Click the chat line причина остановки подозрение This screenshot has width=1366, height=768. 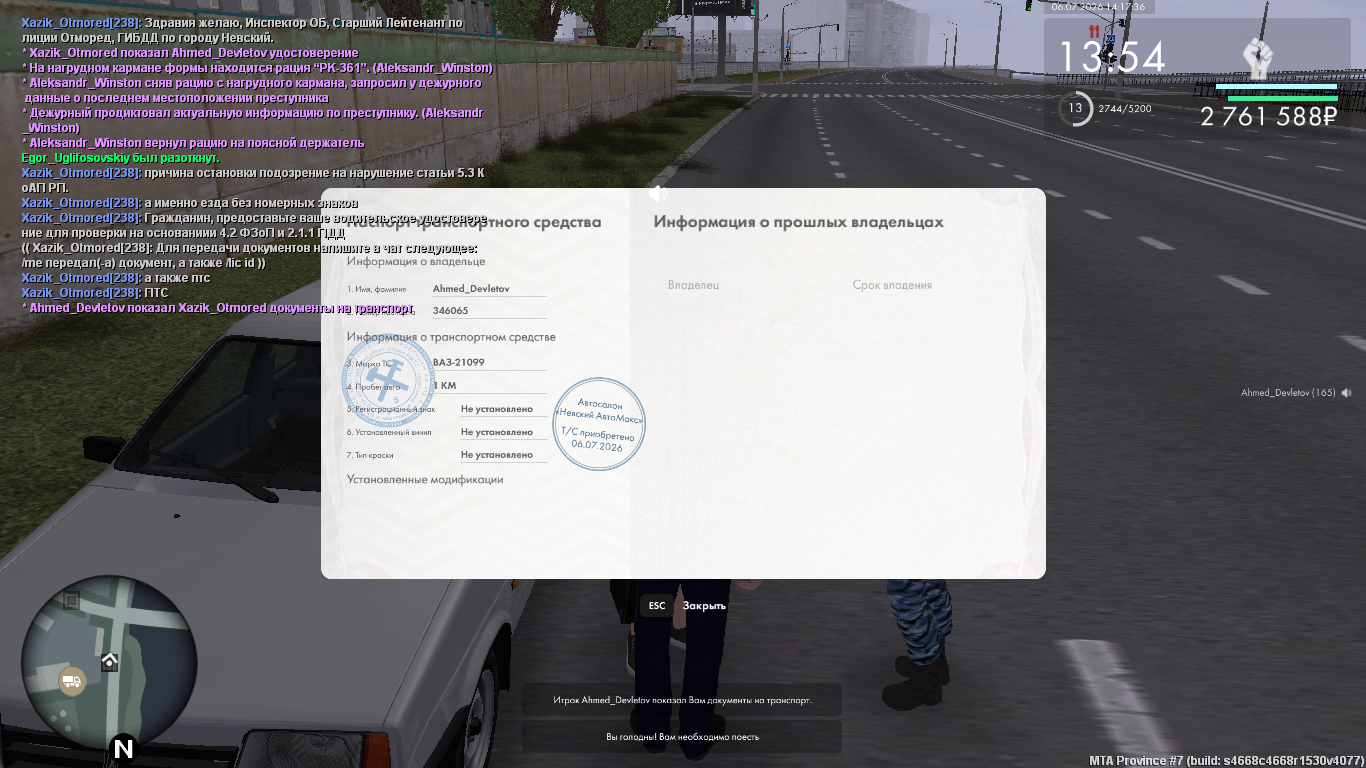click(253, 180)
